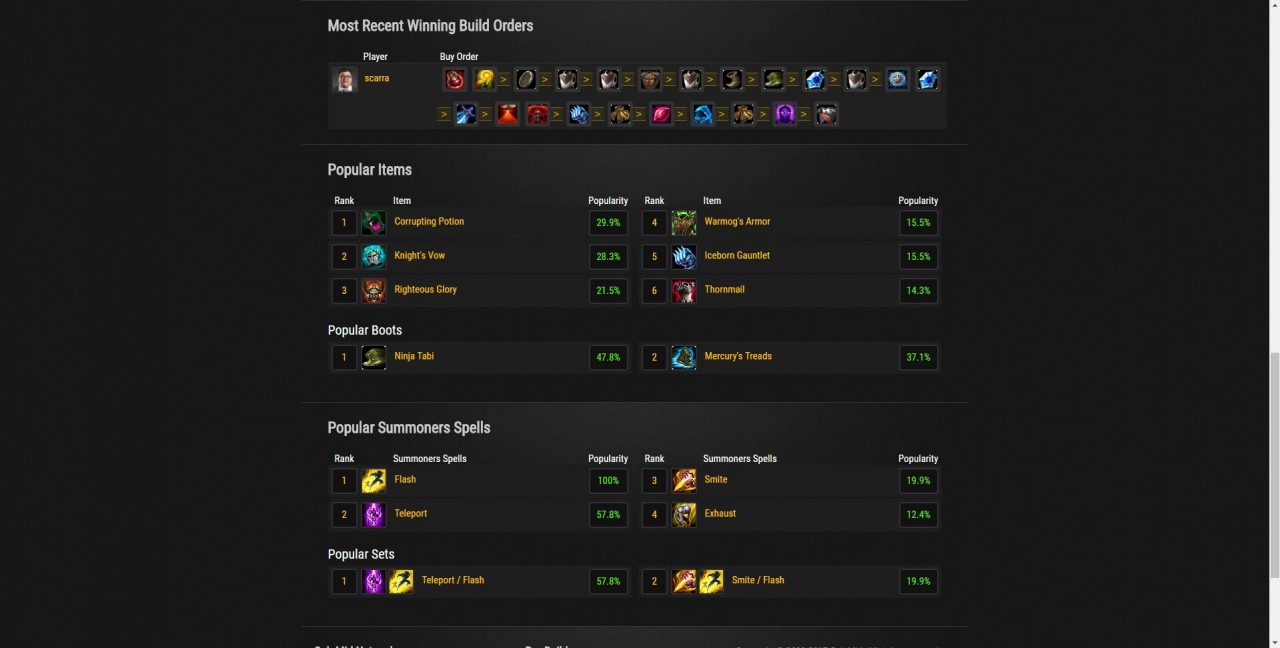Click the first item in scarra's buy order
This screenshot has height=648, width=1280.
click(455, 79)
